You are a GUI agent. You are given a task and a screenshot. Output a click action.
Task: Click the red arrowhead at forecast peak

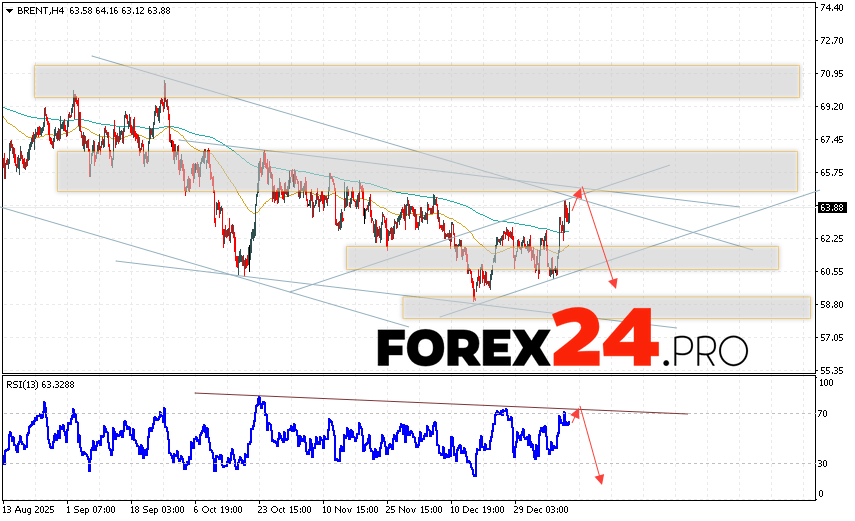tap(579, 190)
